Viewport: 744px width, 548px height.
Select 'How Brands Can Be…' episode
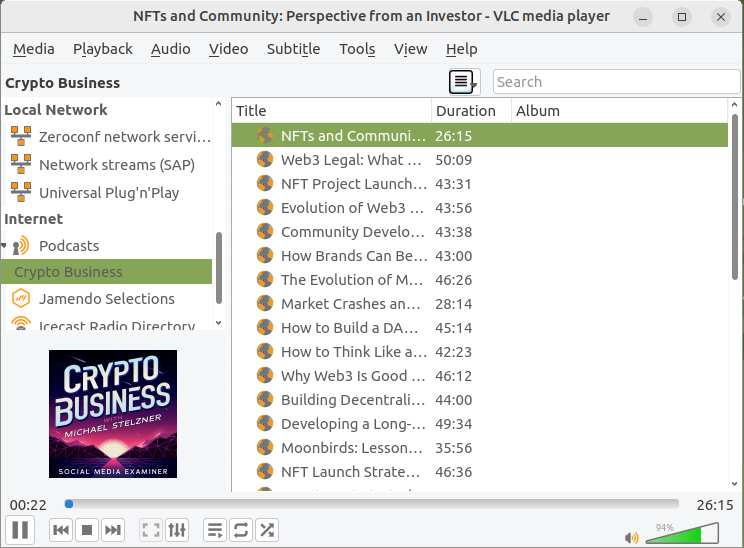(480, 256)
